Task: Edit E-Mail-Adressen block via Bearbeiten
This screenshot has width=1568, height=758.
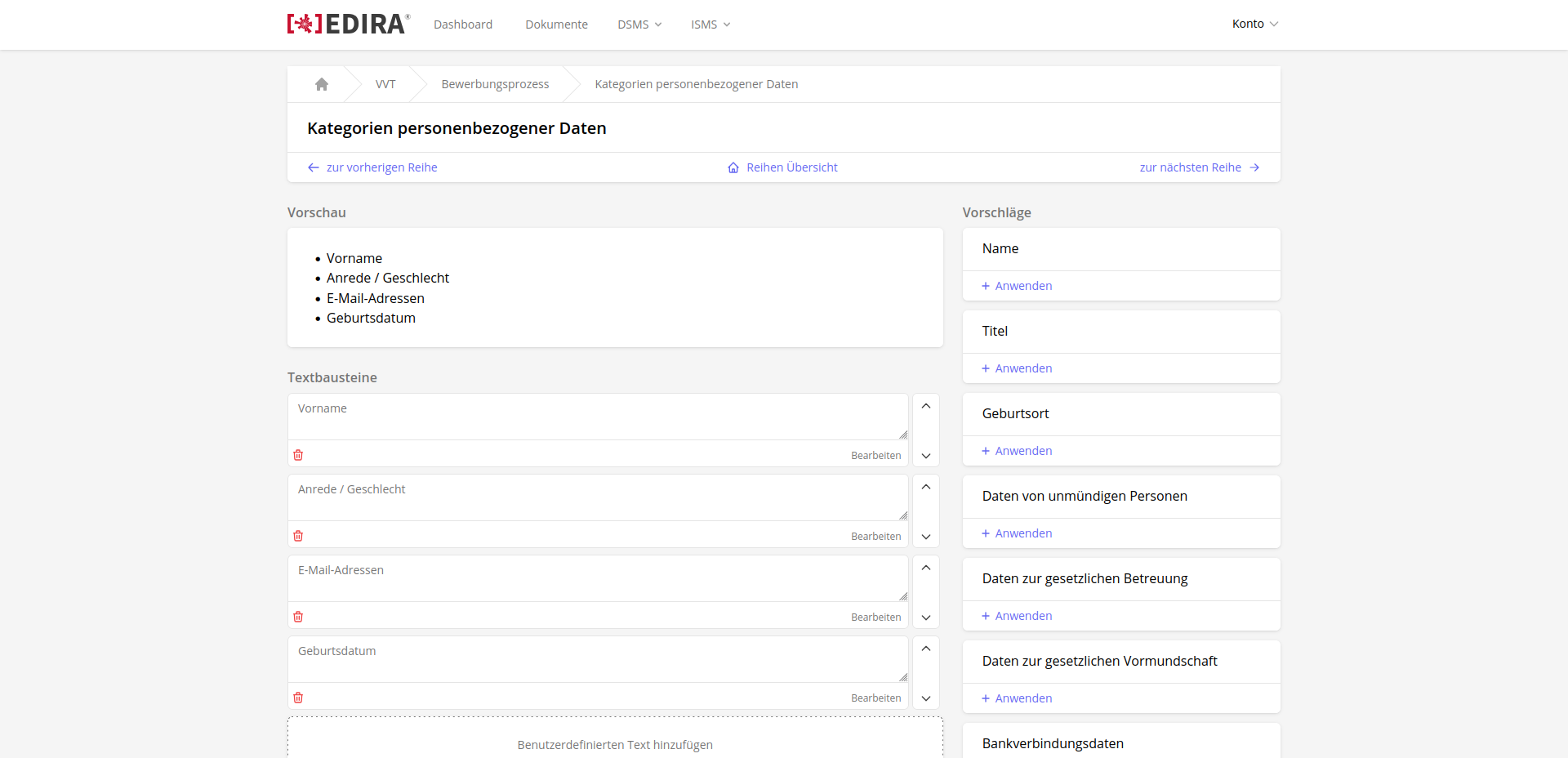Action: point(876,618)
